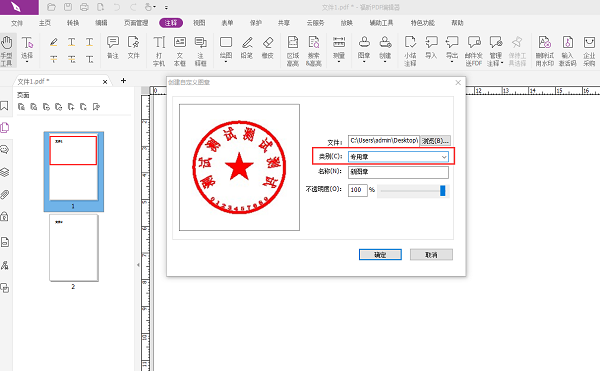The image size is (600, 371).
Task: Choose the Highlight marker tool icon
Action: (x=54, y=42)
